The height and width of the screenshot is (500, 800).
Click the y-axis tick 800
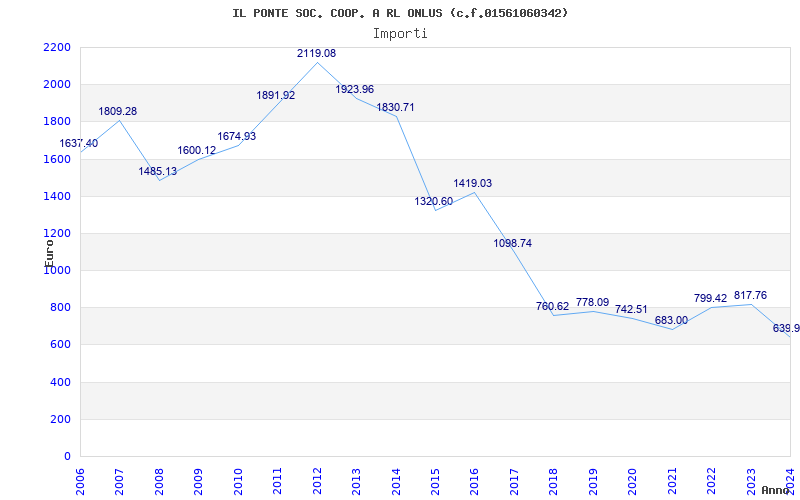coord(61,308)
